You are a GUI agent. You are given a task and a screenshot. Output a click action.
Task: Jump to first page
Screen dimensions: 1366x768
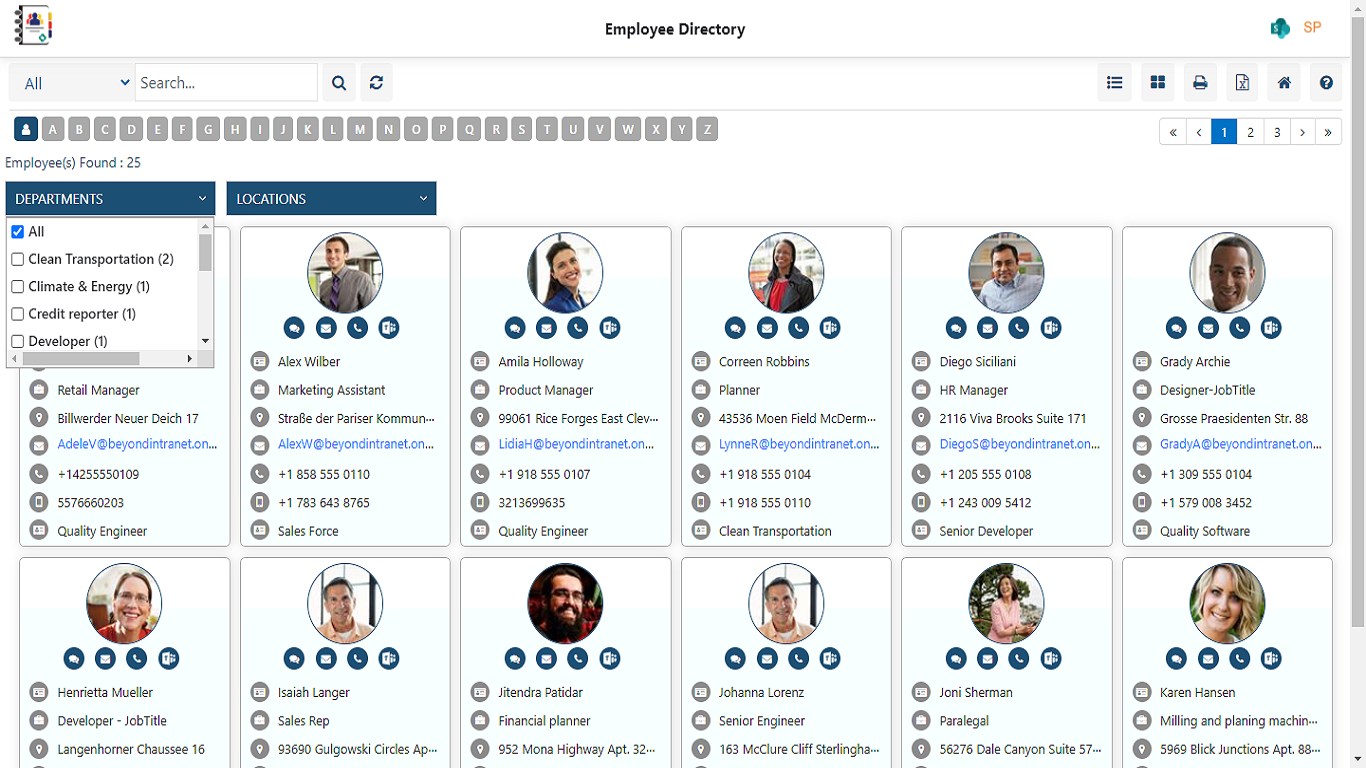tap(1172, 132)
